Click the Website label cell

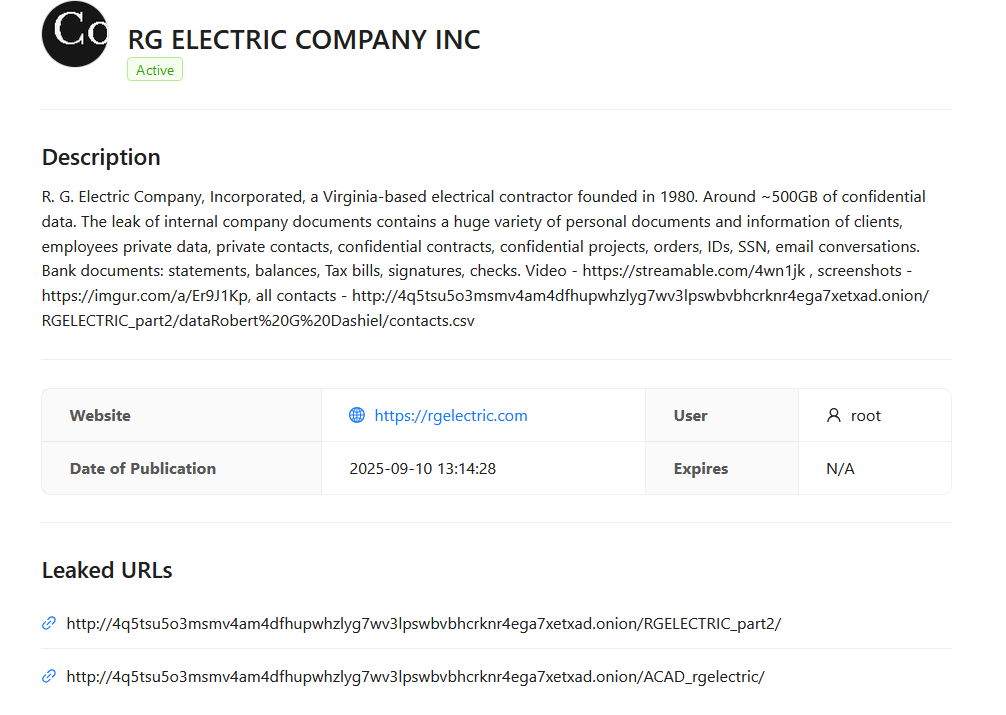click(100, 415)
